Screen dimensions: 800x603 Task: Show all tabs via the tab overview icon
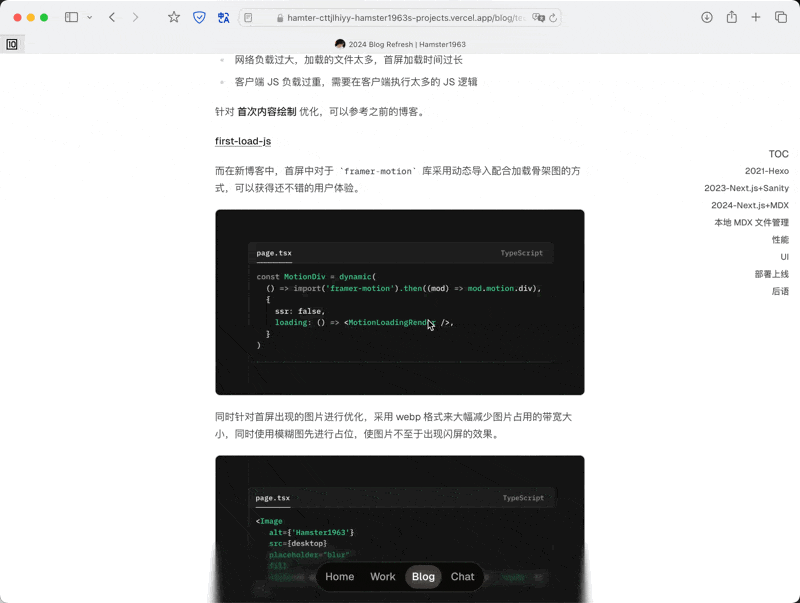(x=782, y=17)
